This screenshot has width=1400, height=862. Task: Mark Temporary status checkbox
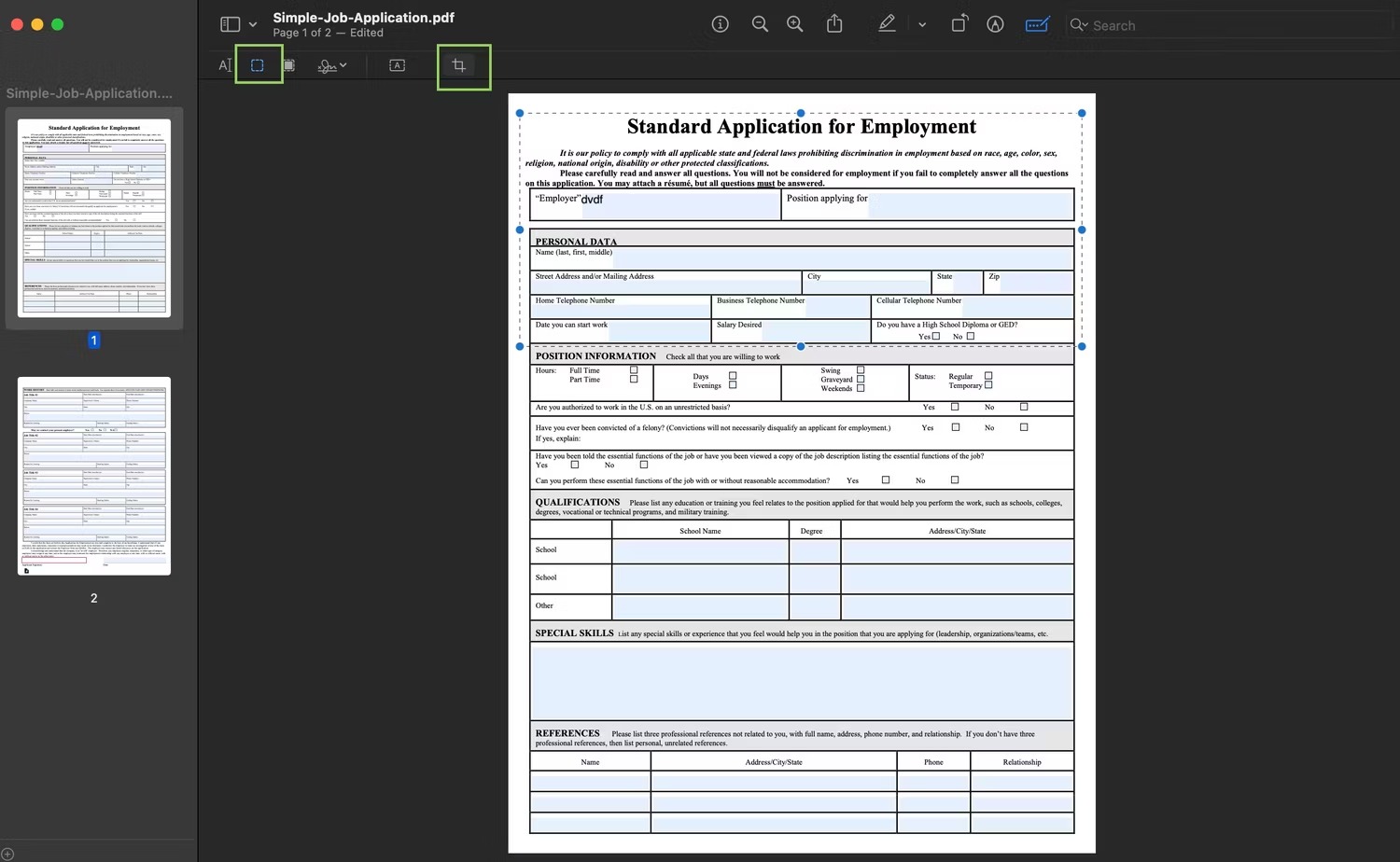[x=988, y=385]
